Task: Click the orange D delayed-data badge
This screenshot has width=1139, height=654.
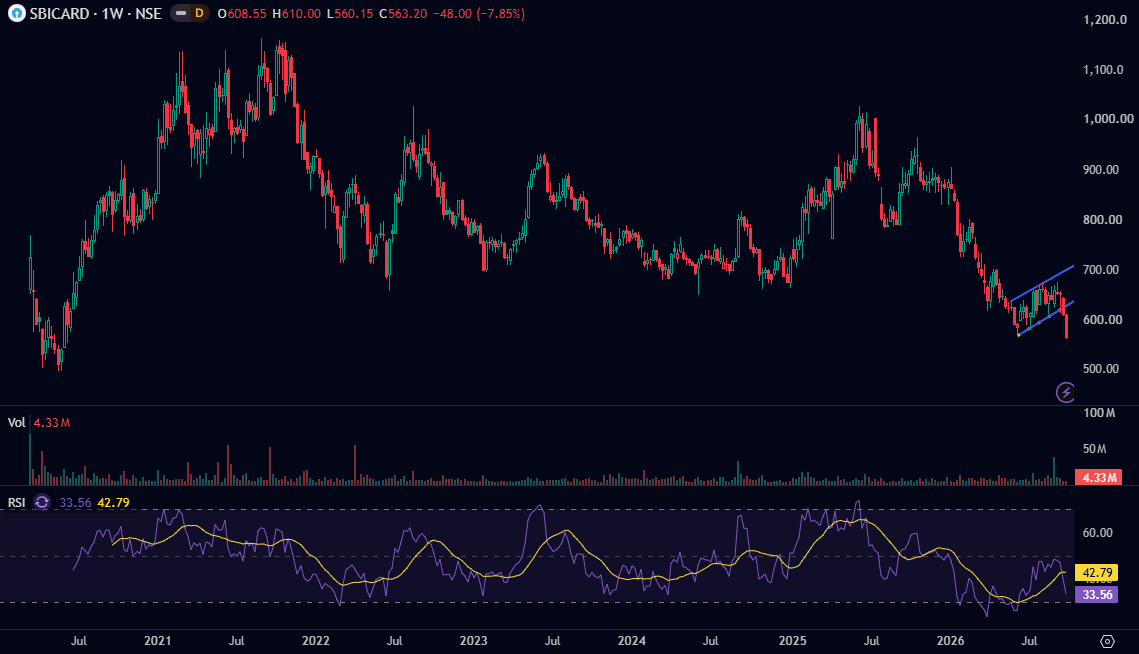Action: [x=199, y=13]
